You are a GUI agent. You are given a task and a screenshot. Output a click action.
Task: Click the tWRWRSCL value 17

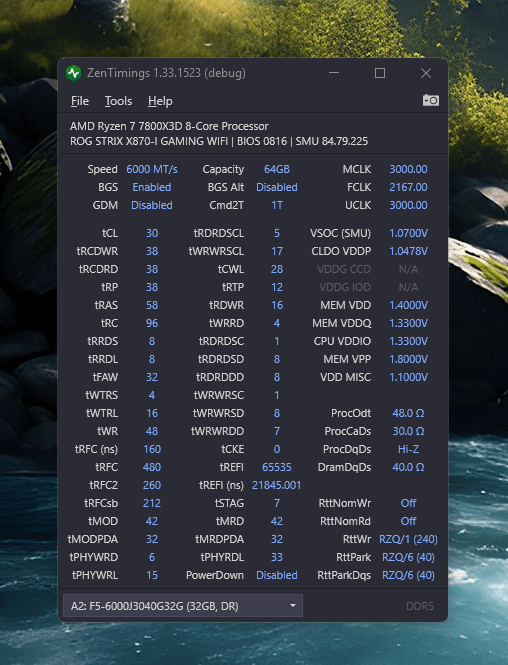277,251
